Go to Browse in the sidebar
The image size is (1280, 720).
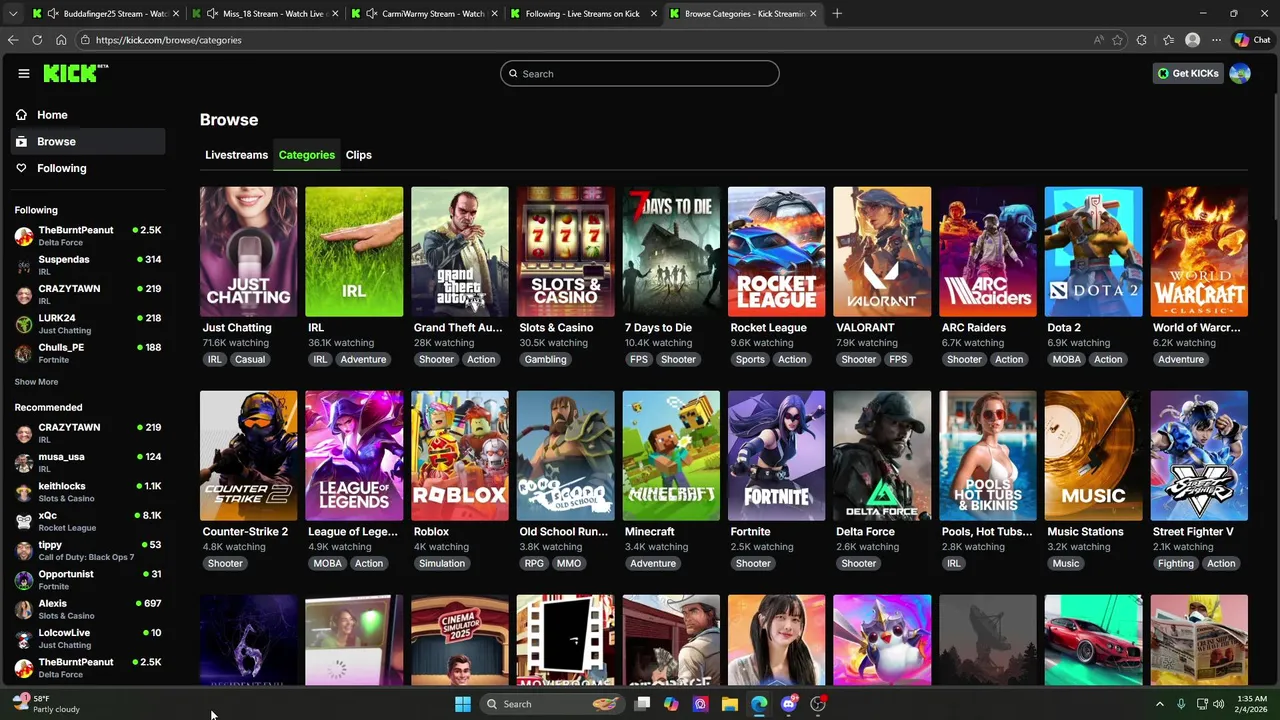88,141
